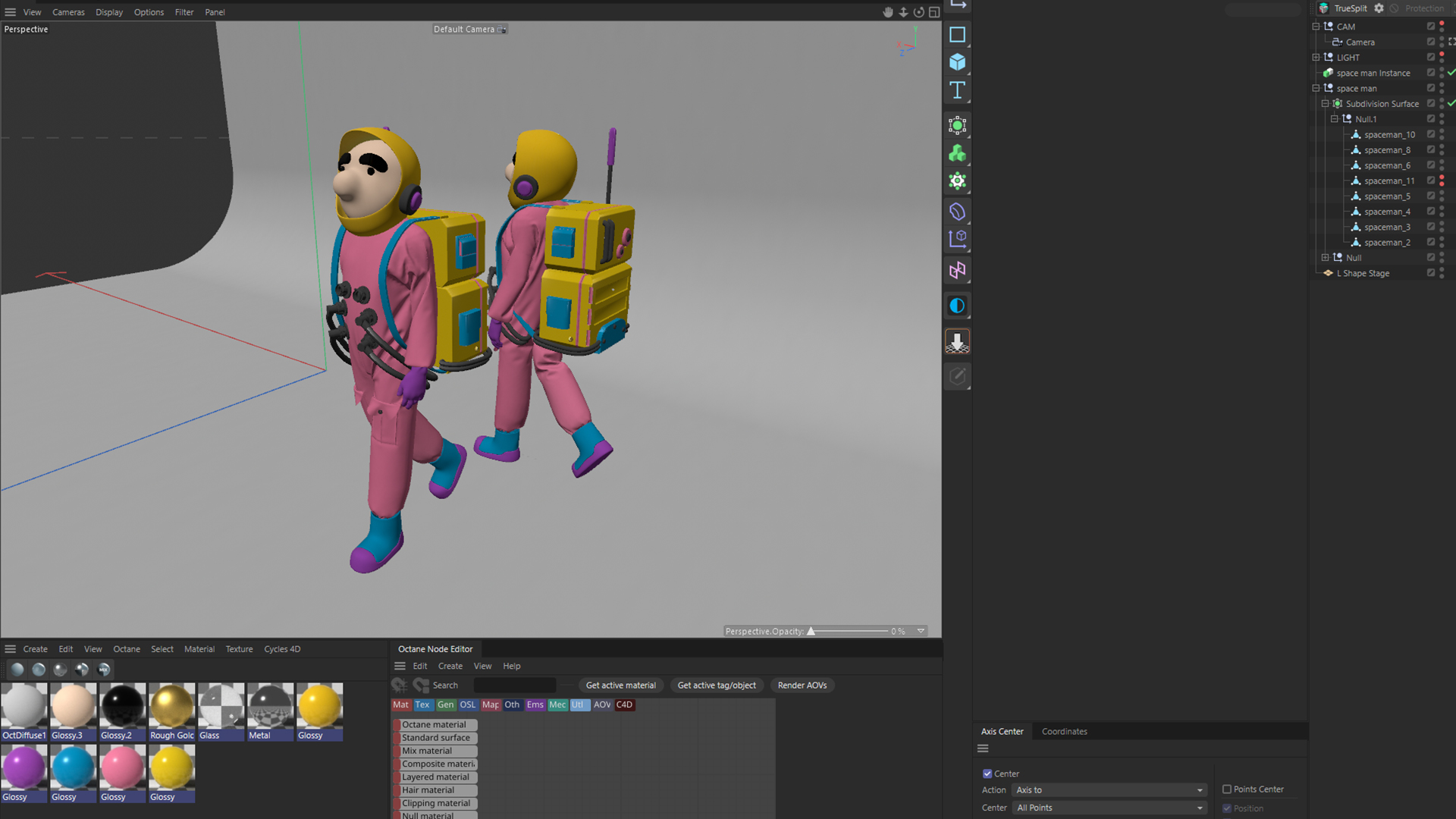Select the Rectangle spline tool
This screenshot has height=819, width=1456.
[x=957, y=35]
